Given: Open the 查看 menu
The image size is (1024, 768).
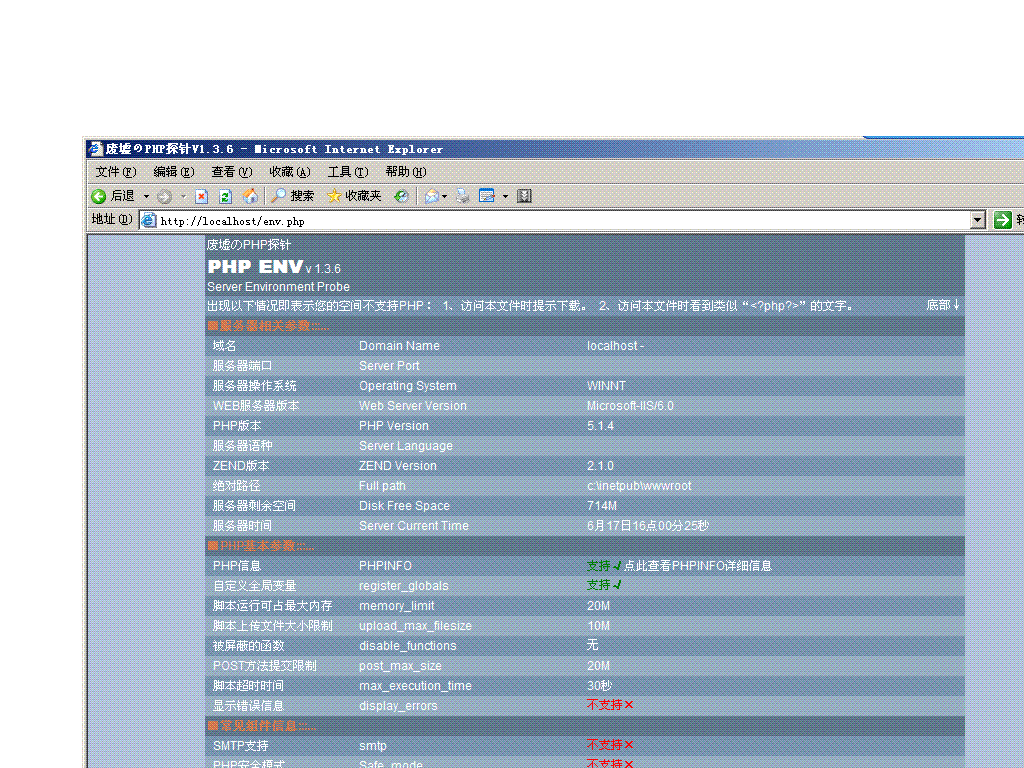Looking at the screenshot, I should point(231,171).
